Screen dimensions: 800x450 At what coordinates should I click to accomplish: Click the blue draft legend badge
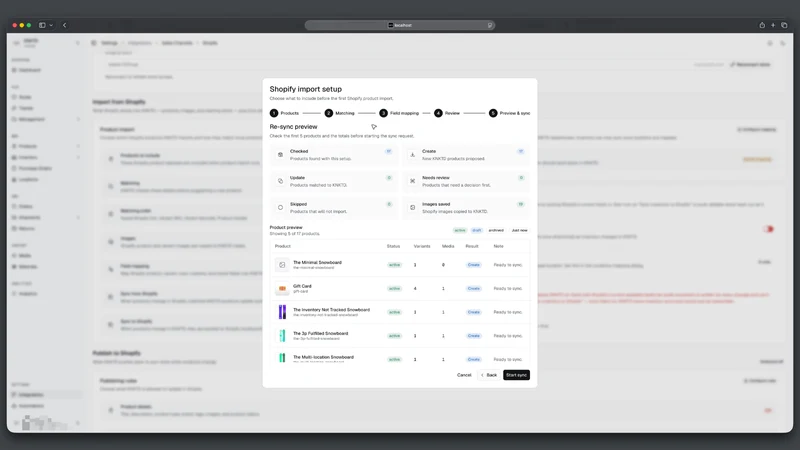point(477,231)
